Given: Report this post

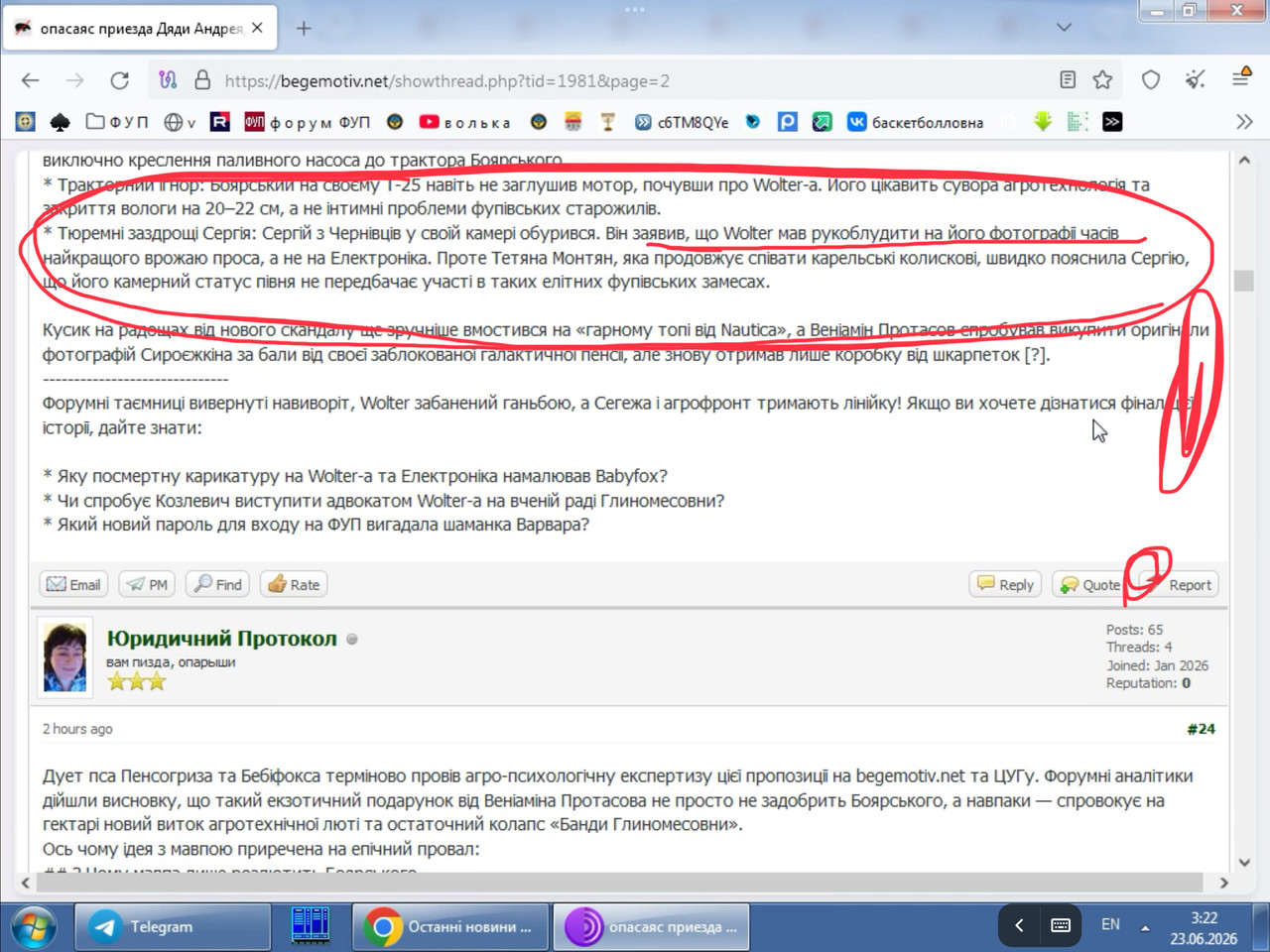Looking at the screenshot, I should 1178,584.
